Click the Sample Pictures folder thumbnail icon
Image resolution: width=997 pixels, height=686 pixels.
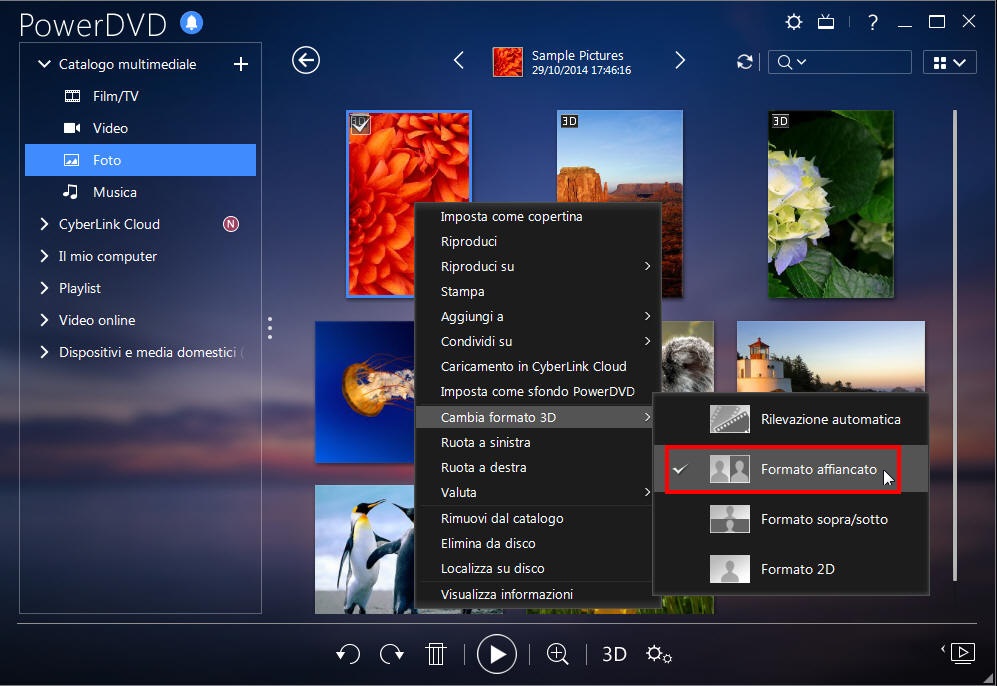tap(507, 62)
